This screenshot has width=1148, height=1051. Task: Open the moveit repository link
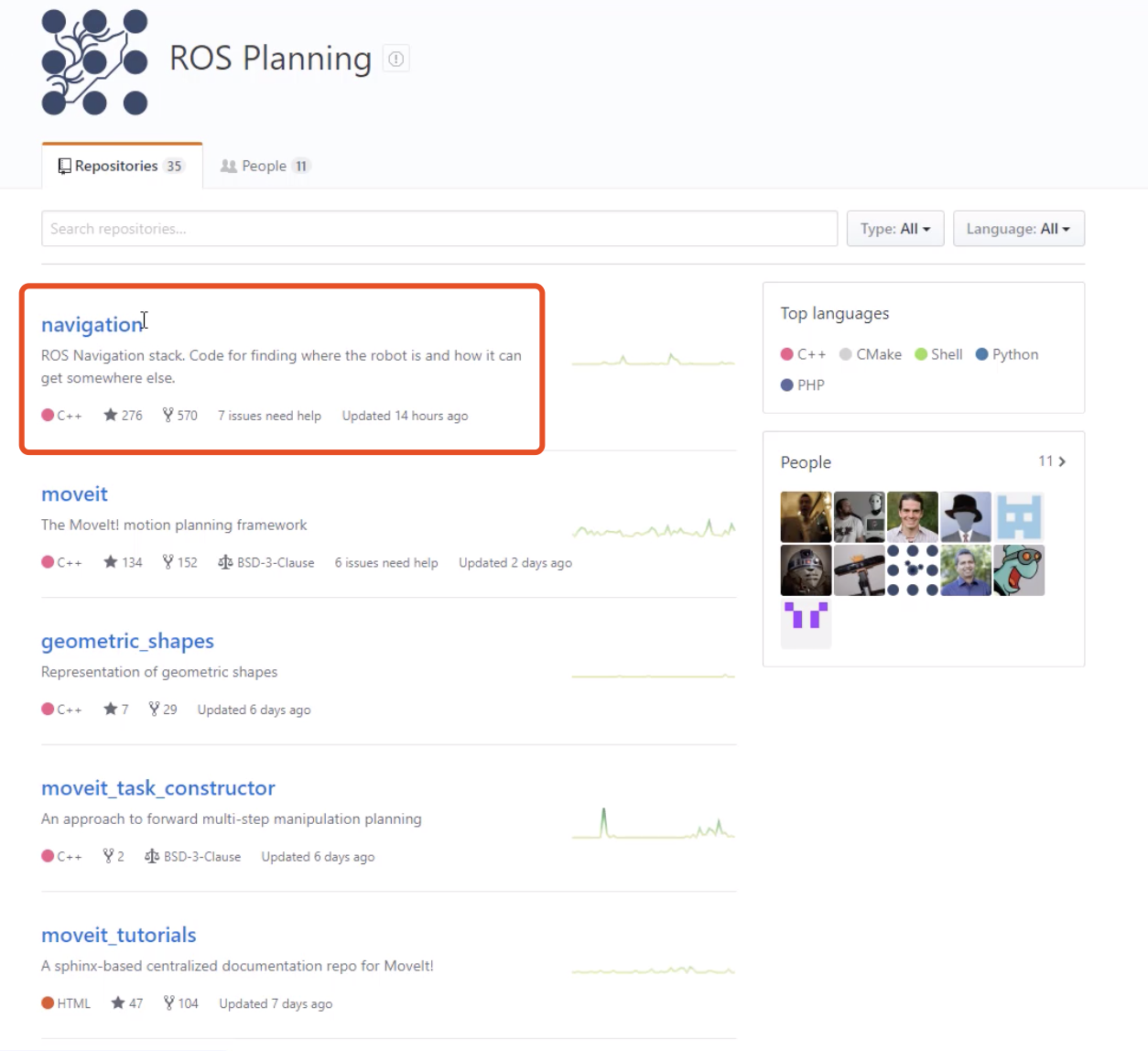[74, 494]
